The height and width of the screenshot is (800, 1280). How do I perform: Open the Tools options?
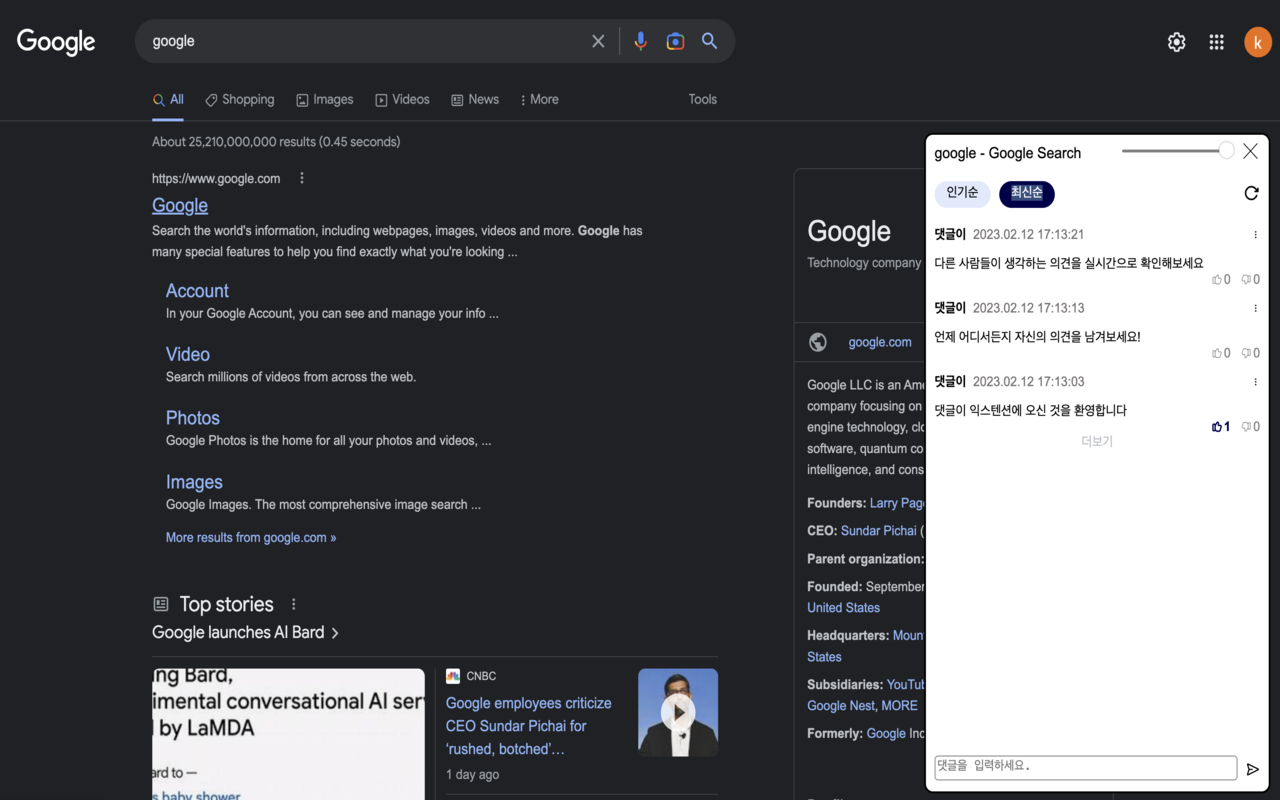(703, 99)
